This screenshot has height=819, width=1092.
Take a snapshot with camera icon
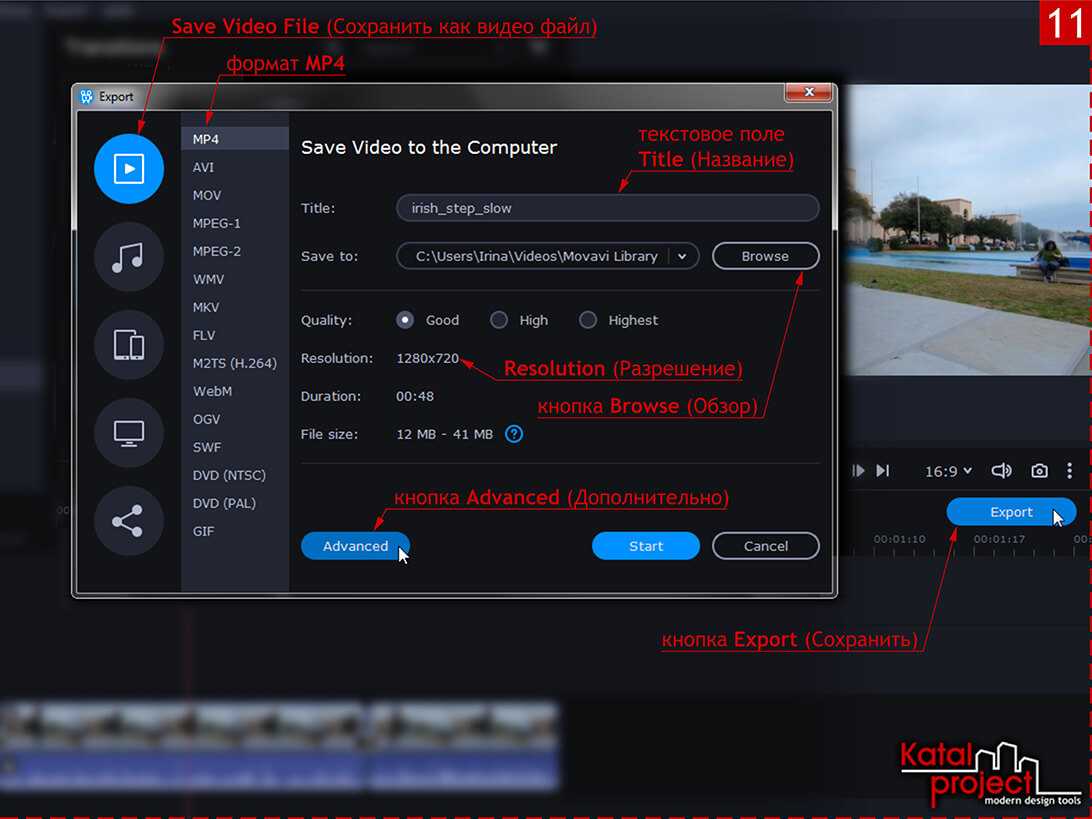coord(1040,471)
